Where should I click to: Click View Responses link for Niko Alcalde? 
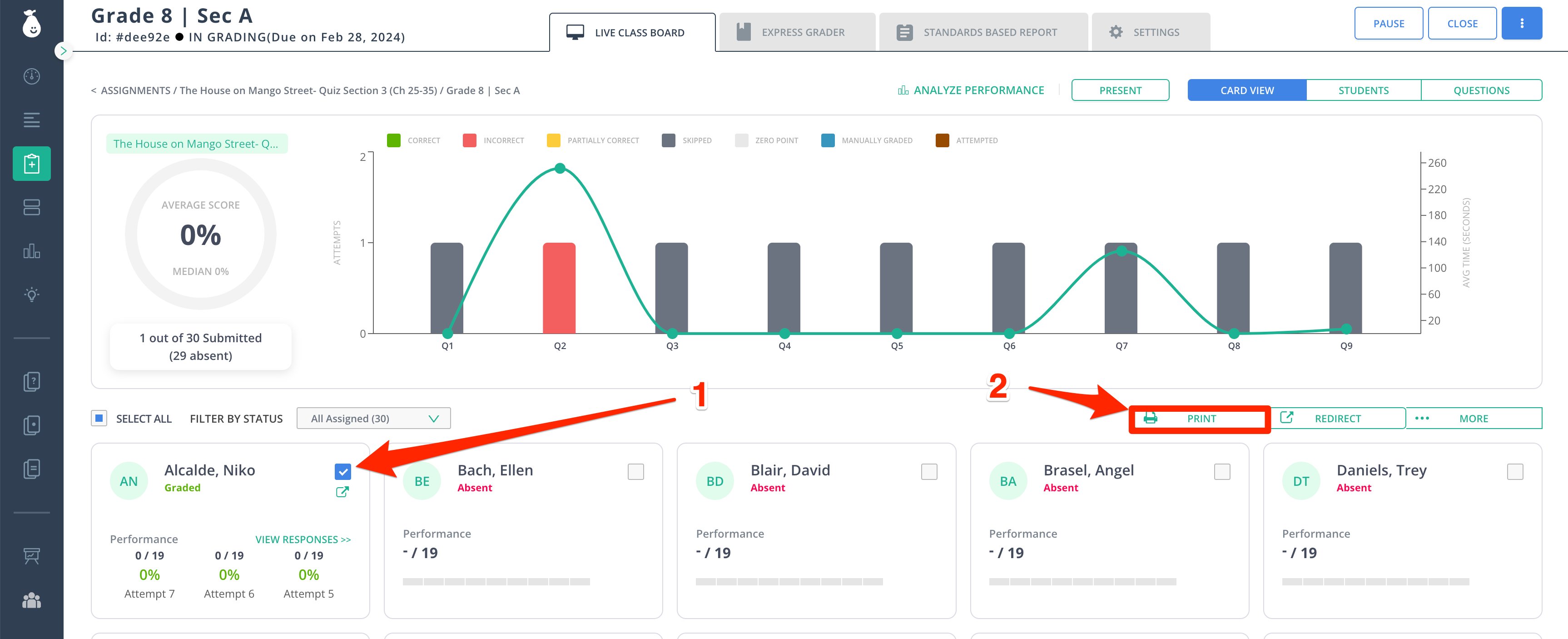(x=303, y=539)
